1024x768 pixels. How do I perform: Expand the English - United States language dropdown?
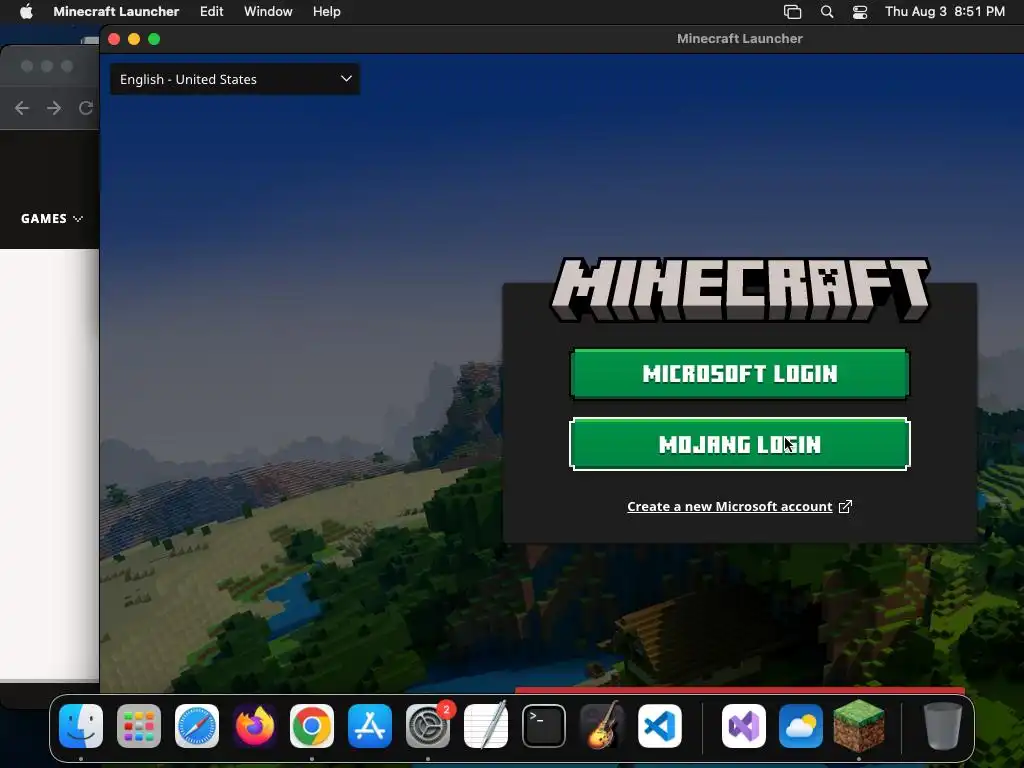235,79
